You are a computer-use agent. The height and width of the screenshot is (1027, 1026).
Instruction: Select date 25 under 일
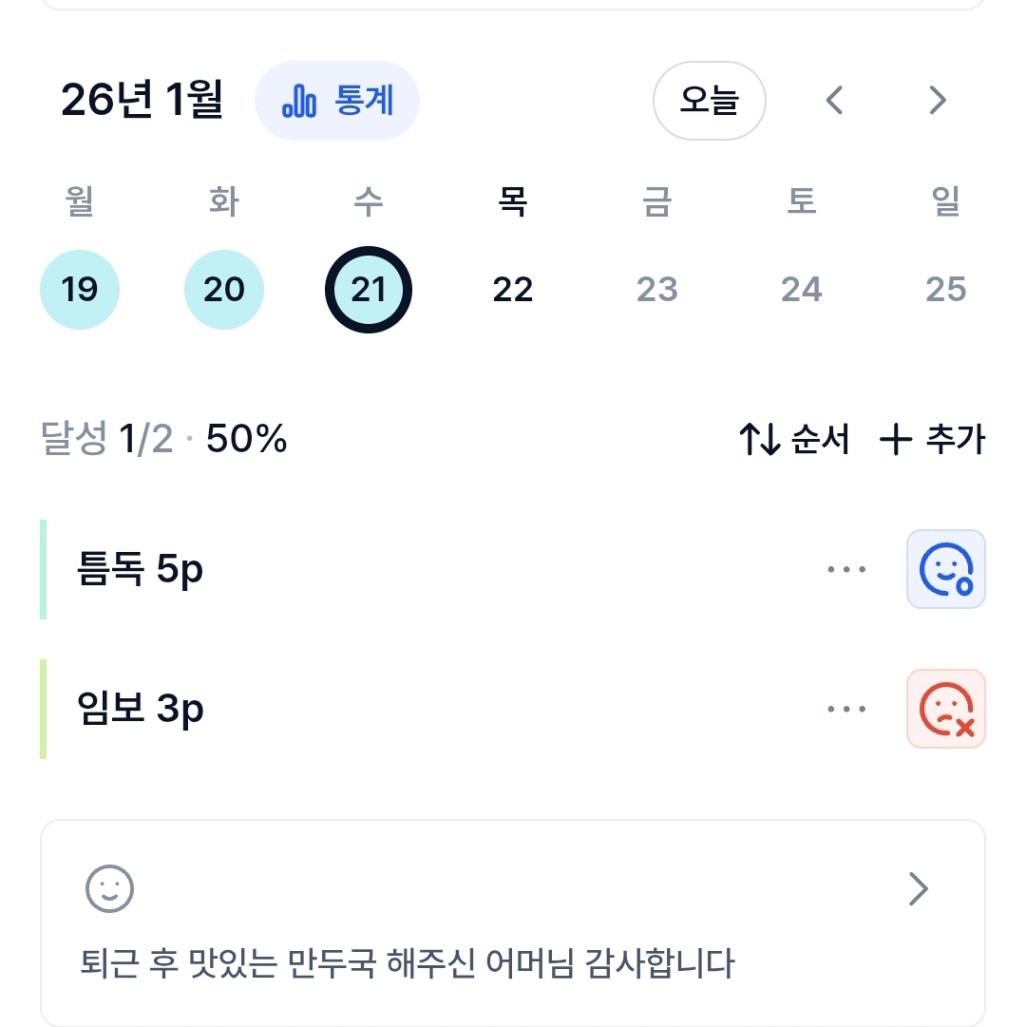[x=945, y=290]
